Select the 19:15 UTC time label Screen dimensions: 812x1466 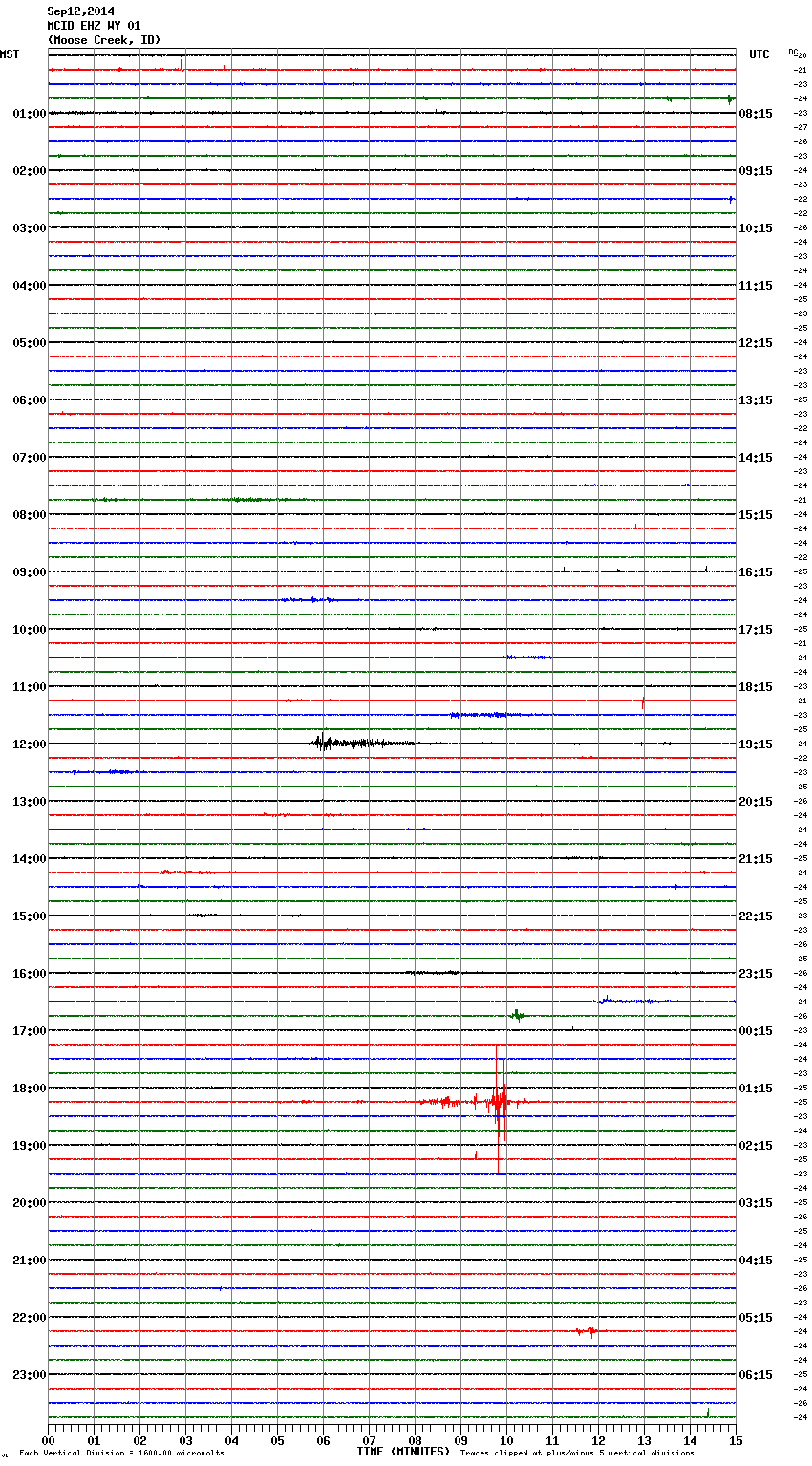[x=756, y=744]
